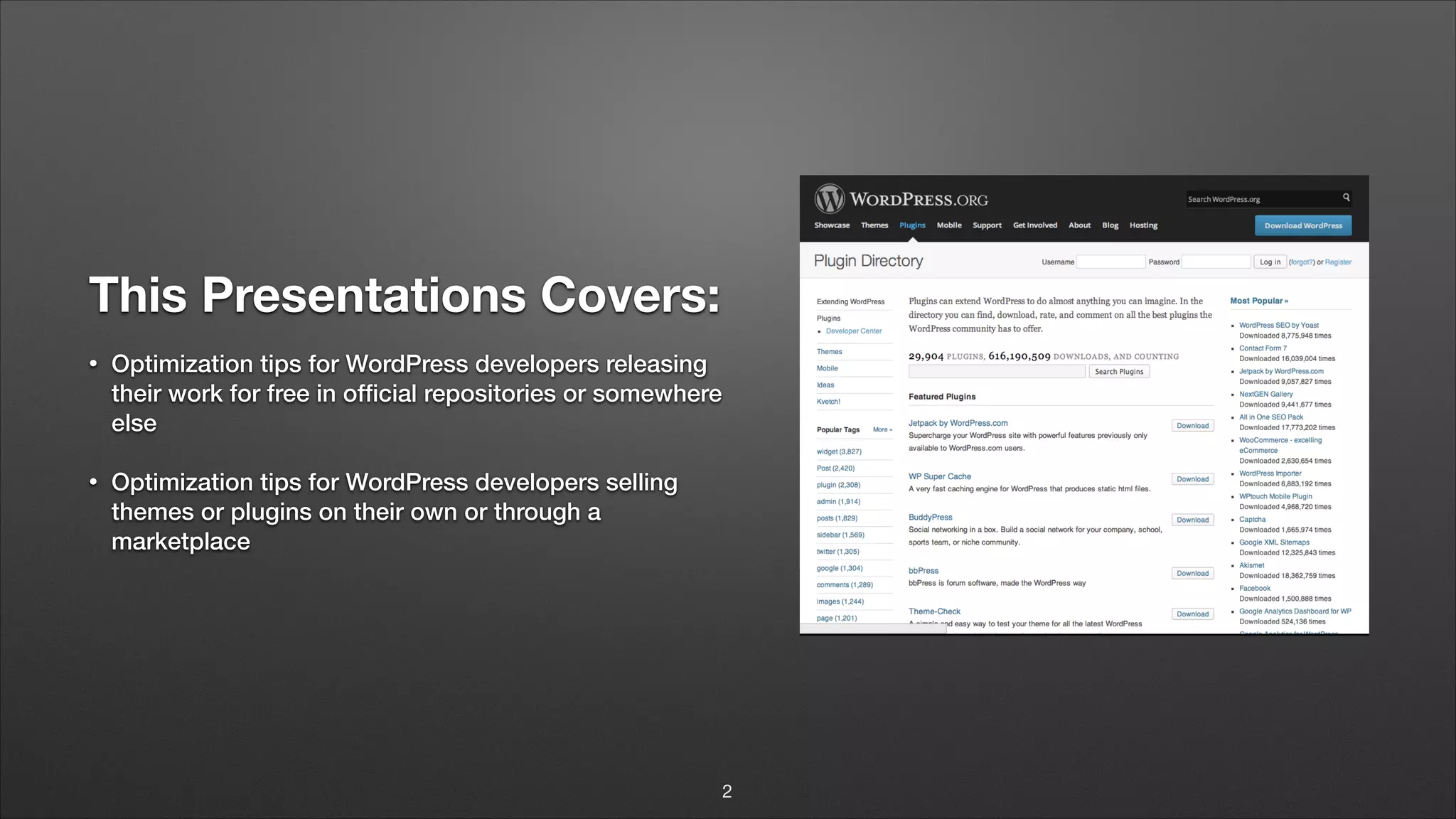The image size is (1456, 819).
Task: Click the Download WordPress button
Action: (1302, 225)
